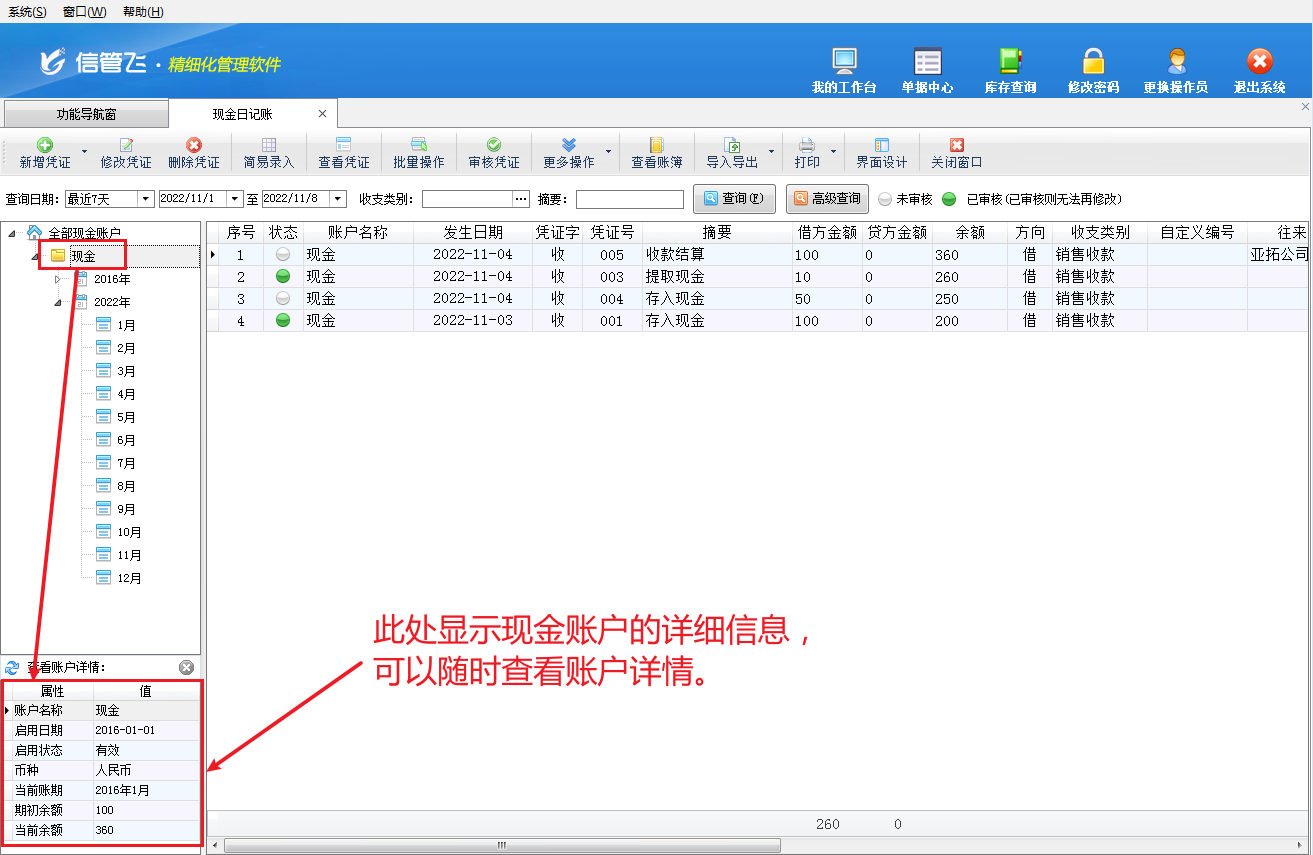
Task: Open the 更多操作 dropdown arrow
Action: [608, 152]
